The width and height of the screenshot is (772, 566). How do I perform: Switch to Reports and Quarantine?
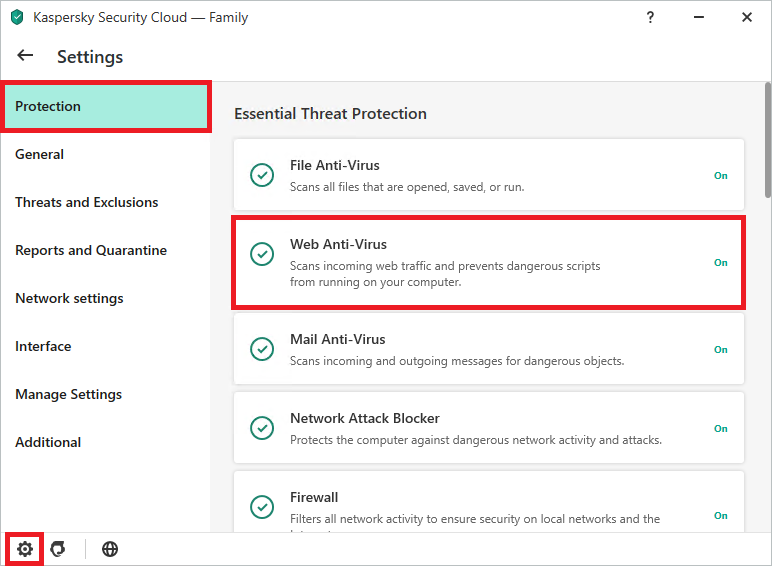[x=91, y=251]
